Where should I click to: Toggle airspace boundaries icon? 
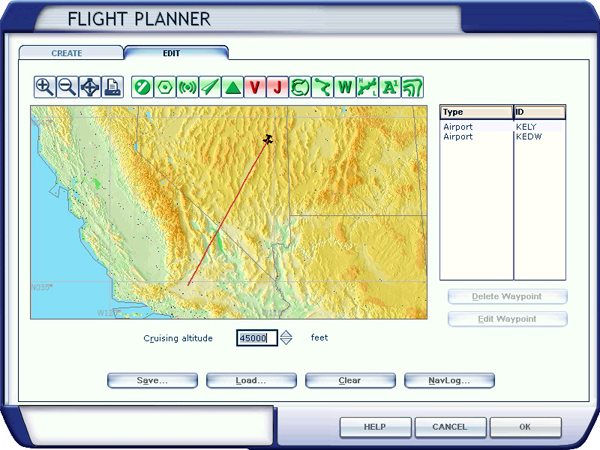click(300, 87)
